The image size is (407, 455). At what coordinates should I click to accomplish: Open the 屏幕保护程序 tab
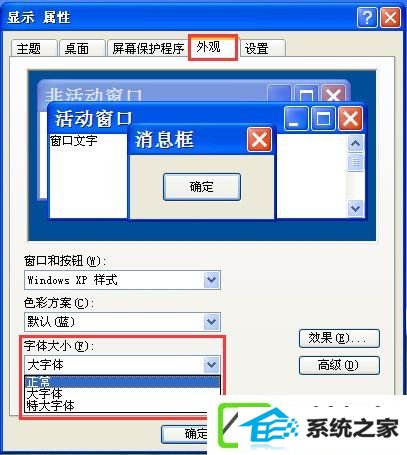coord(148,48)
